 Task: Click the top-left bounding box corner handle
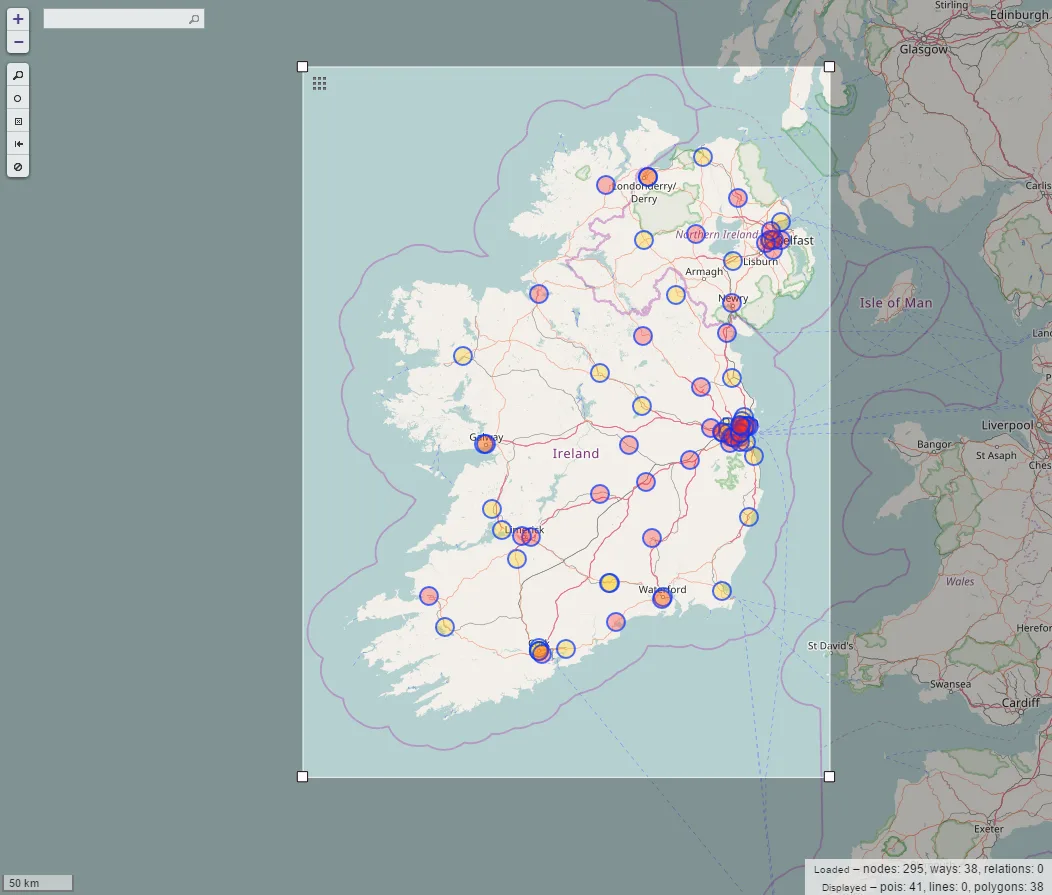pos(303,66)
